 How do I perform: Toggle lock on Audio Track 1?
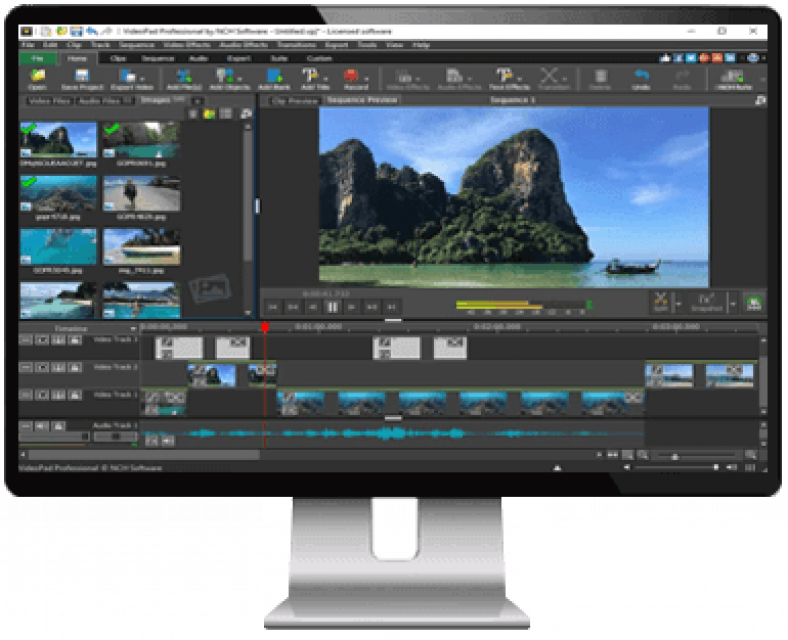point(59,426)
